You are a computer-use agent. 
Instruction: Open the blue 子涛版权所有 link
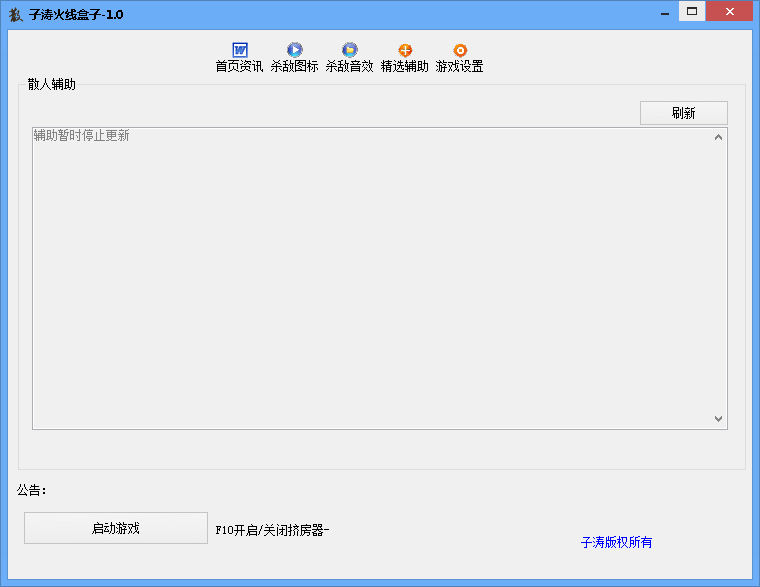(x=616, y=542)
